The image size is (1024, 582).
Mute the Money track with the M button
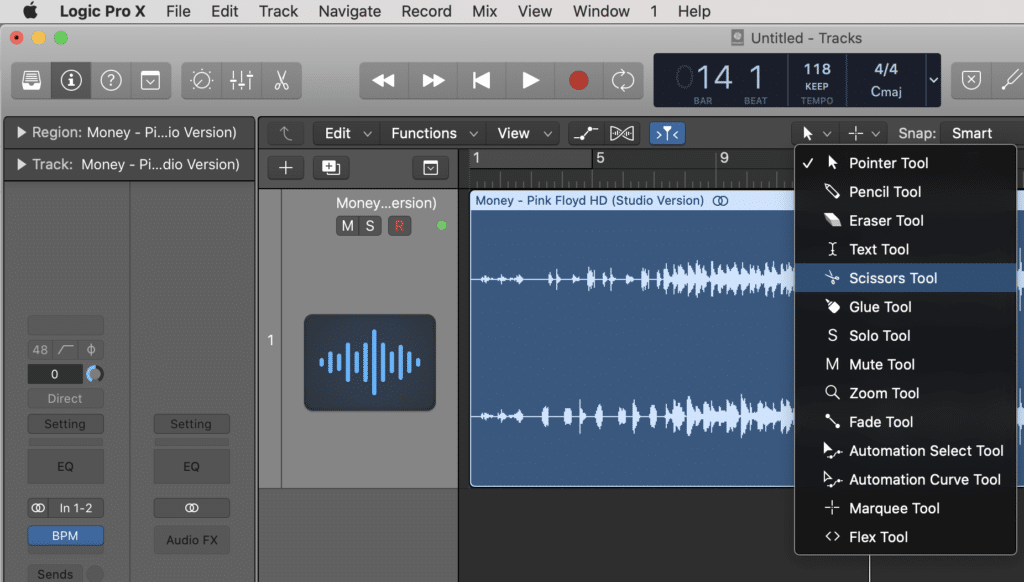[346, 225]
